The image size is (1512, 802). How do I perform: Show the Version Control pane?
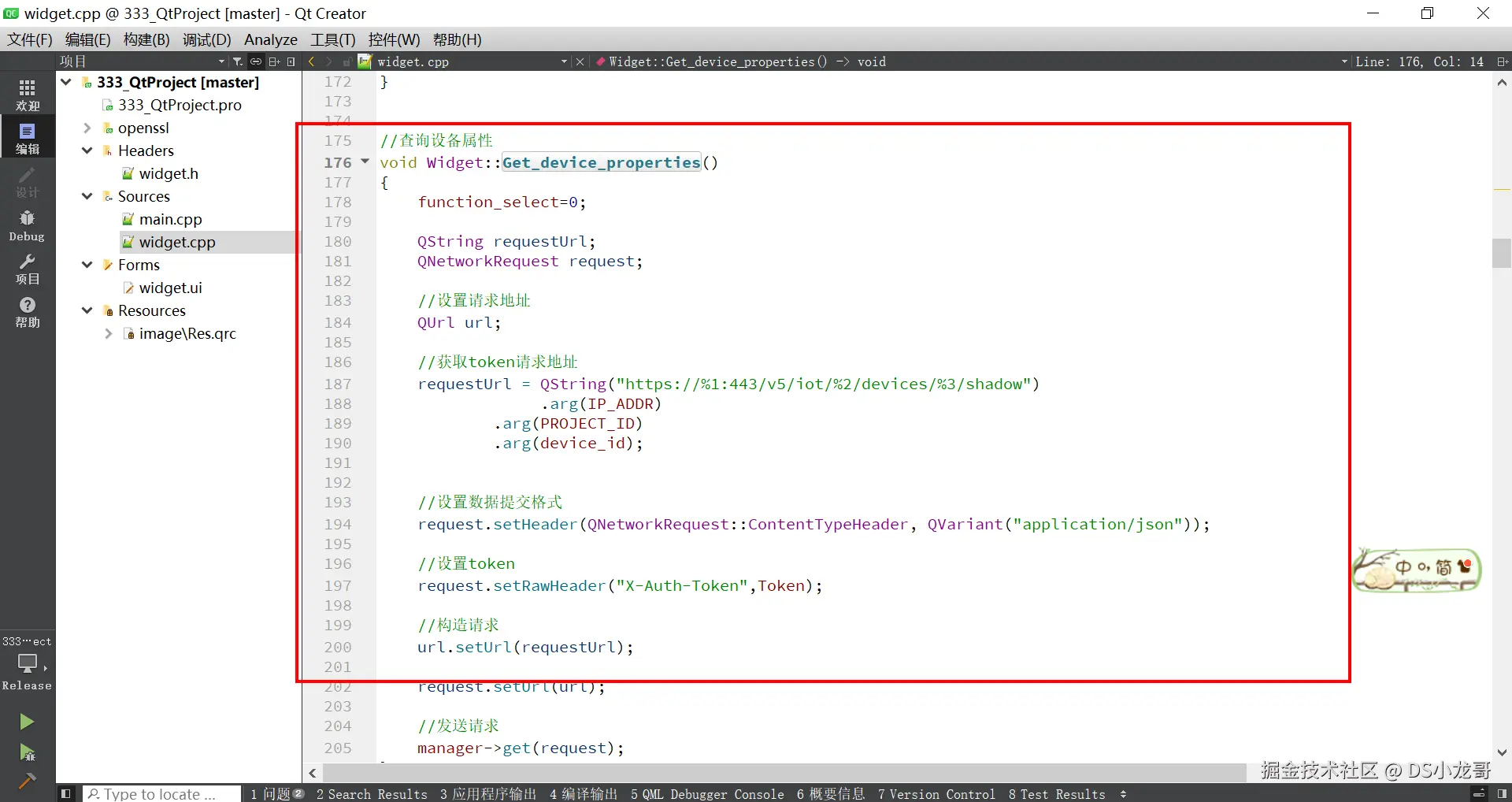[936, 793]
